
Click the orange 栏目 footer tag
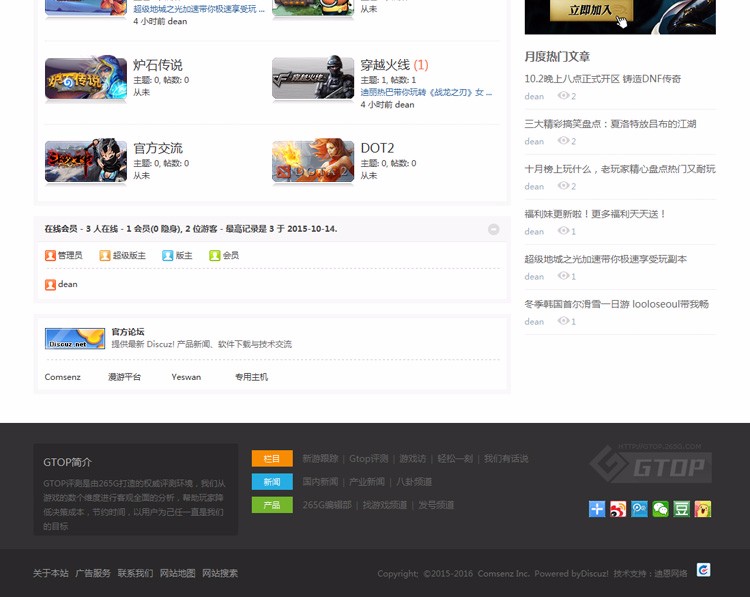272,459
